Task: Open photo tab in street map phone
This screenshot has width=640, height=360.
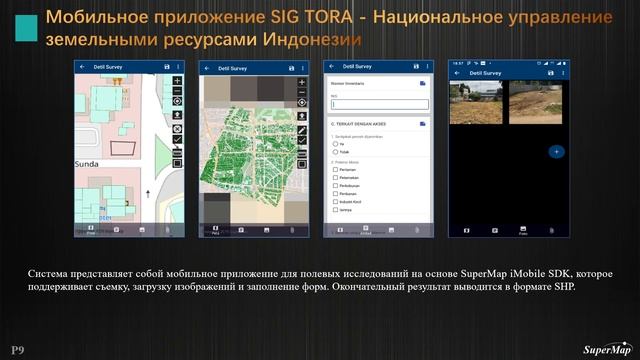Action: (x=142, y=230)
